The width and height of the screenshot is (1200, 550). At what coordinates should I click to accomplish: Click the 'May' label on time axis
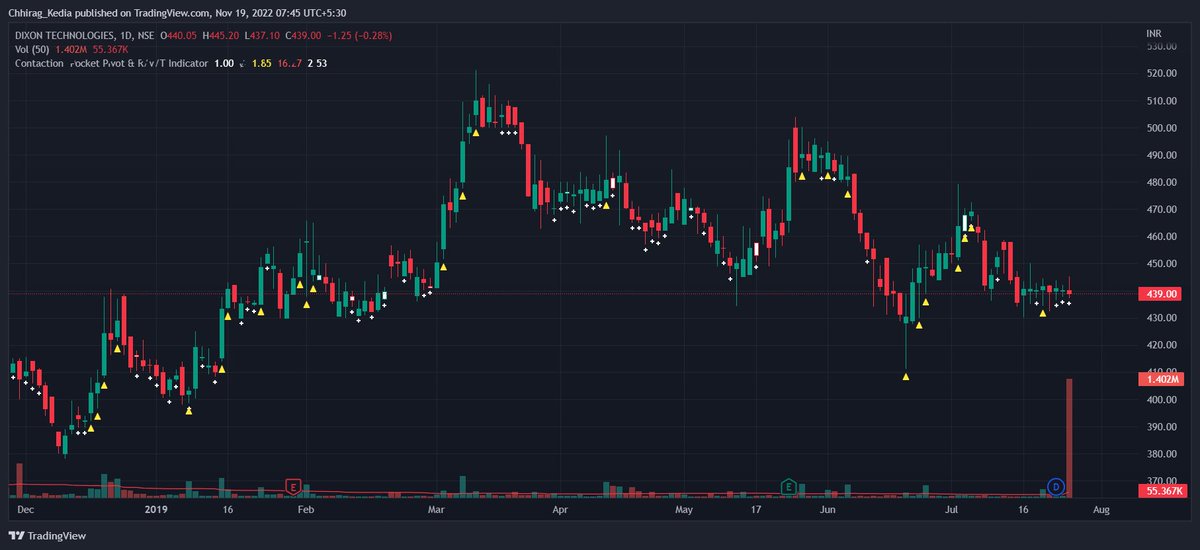pos(684,509)
